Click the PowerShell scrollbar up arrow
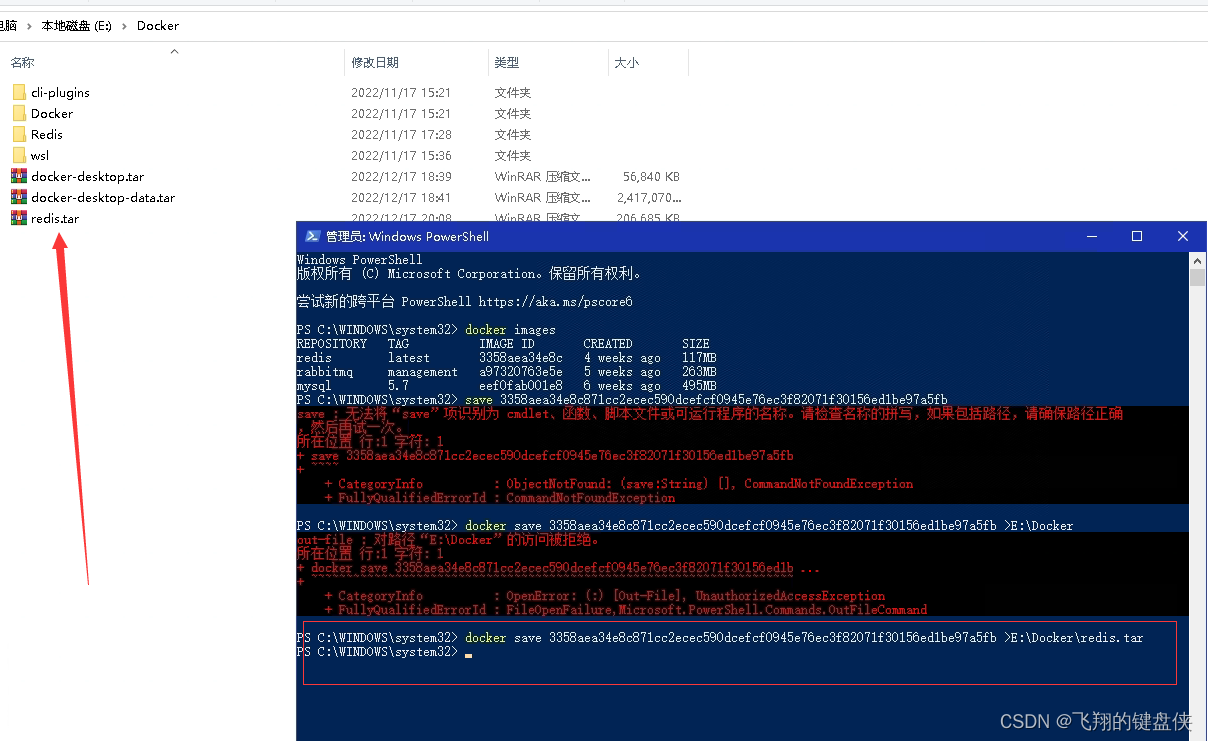This screenshot has height=741, width=1208. click(x=1198, y=259)
